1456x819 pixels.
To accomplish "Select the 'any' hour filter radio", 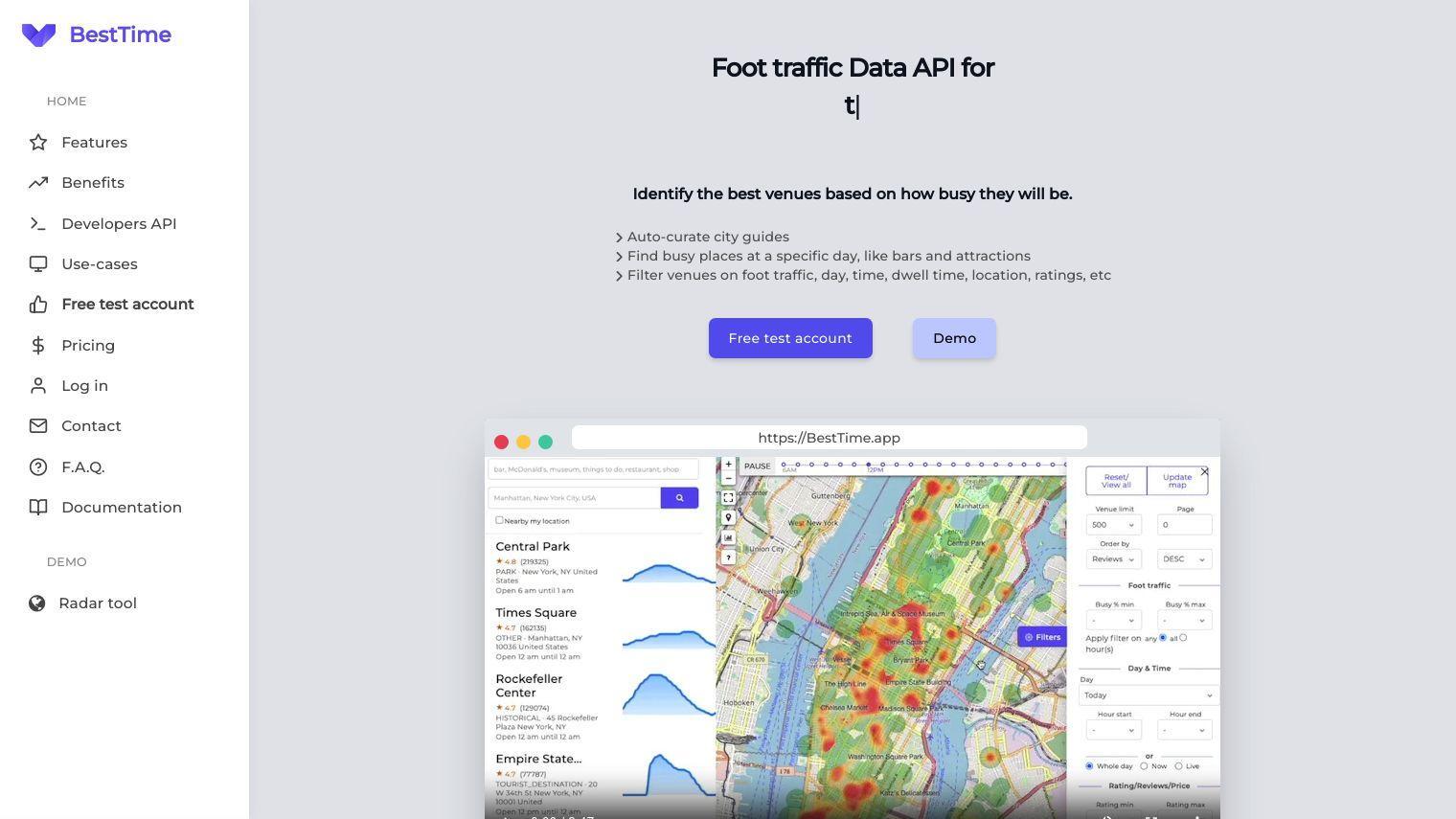I will click(x=1163, y=638).
